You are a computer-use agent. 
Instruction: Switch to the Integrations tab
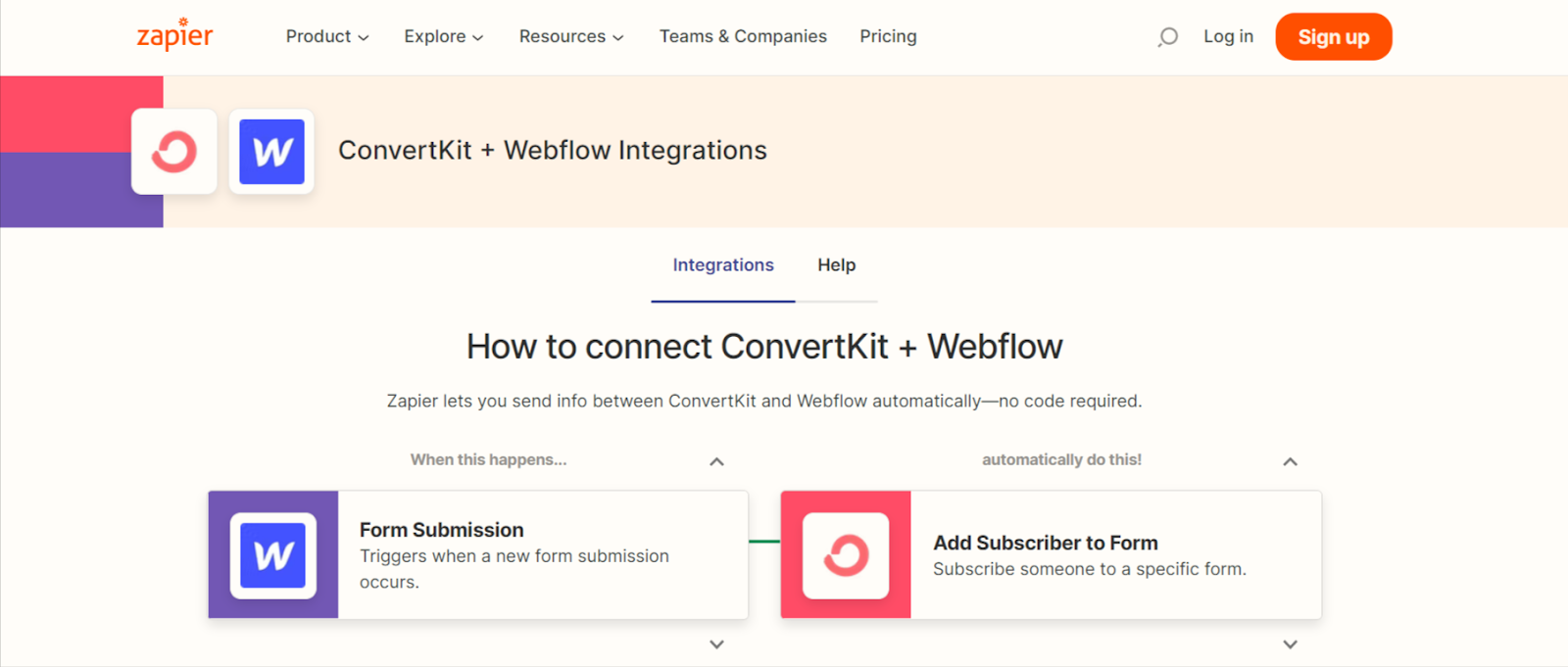723,265
